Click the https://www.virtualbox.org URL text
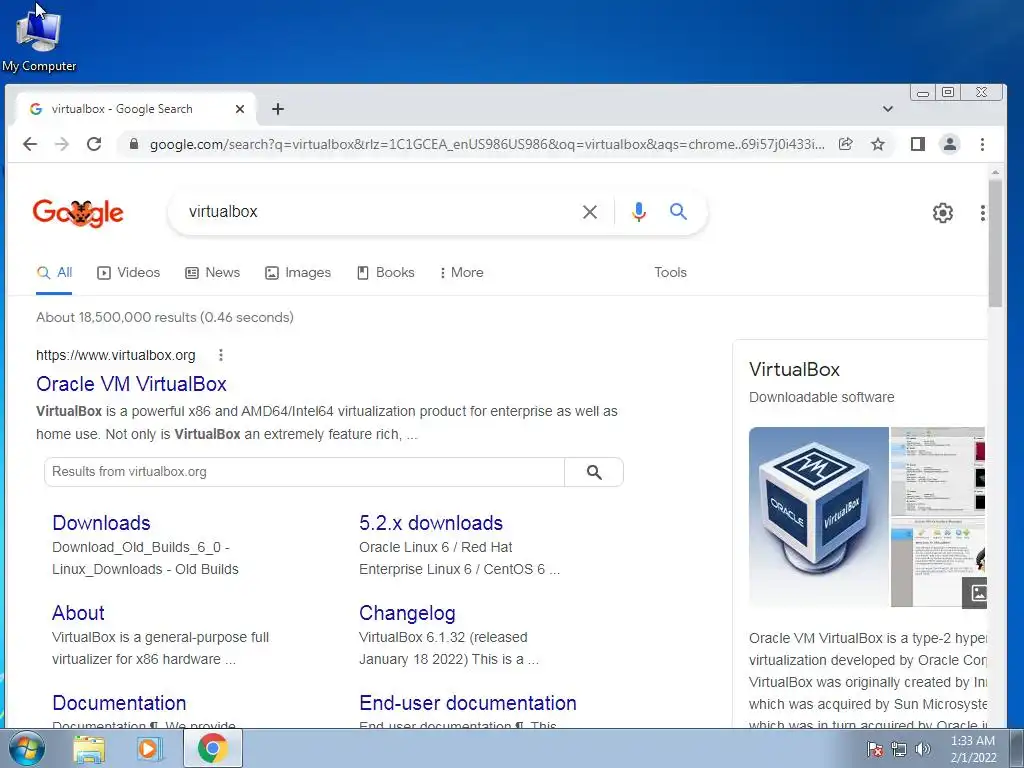The image size is (1024, 768). tap(116, 355)
